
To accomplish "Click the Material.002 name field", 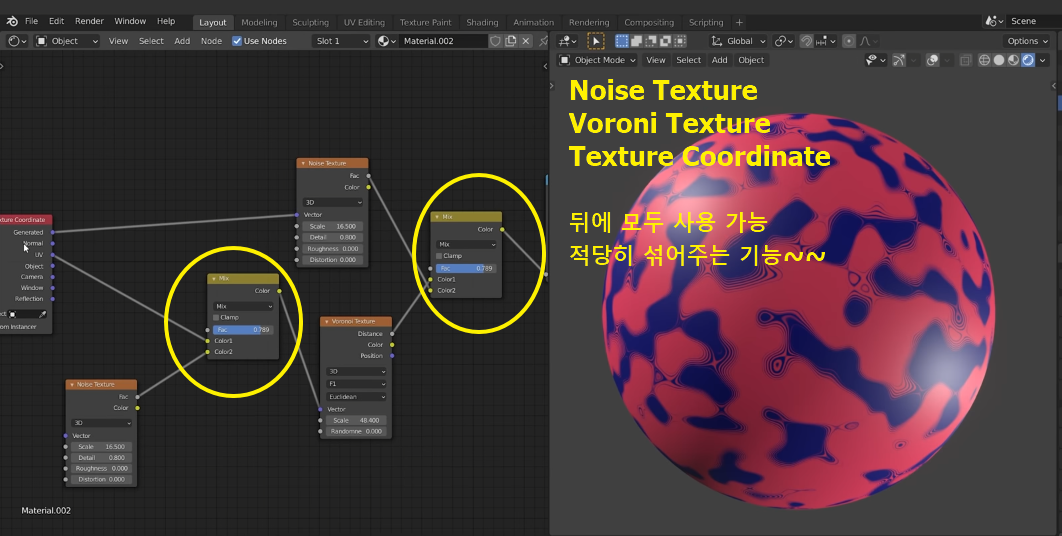I will 443,41.
